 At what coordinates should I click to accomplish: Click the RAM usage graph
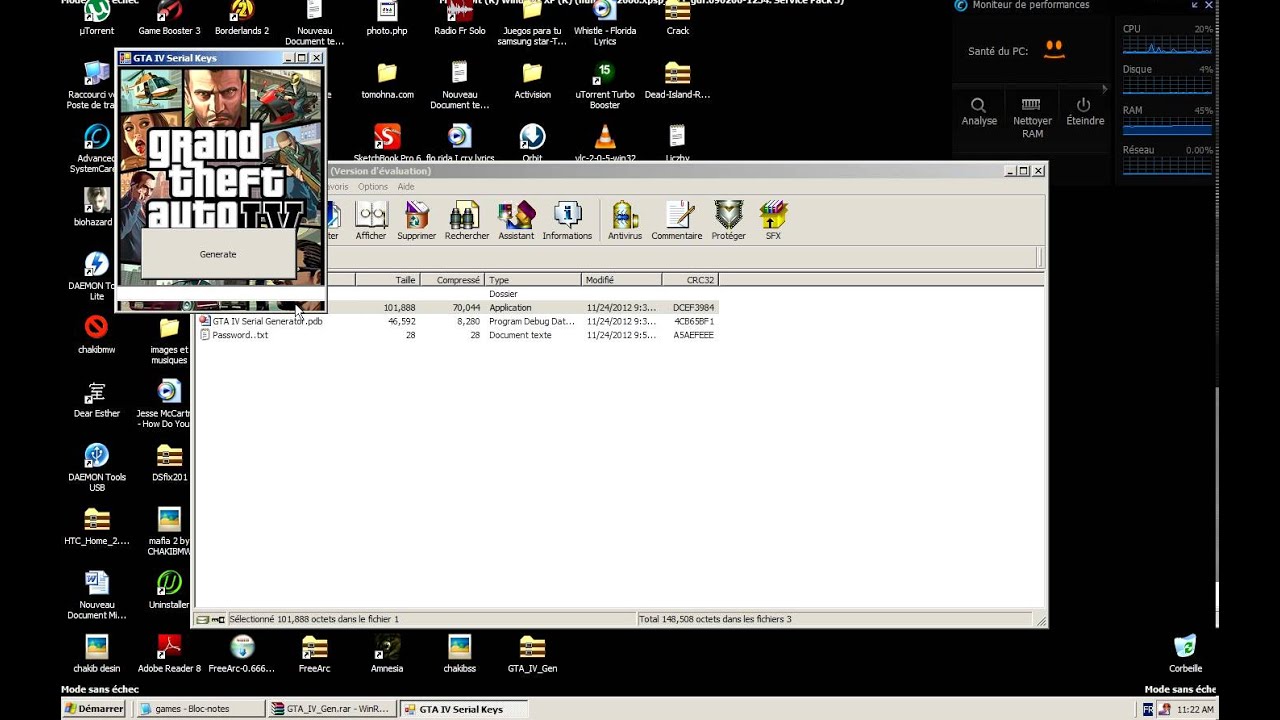tap(1167, 127)
